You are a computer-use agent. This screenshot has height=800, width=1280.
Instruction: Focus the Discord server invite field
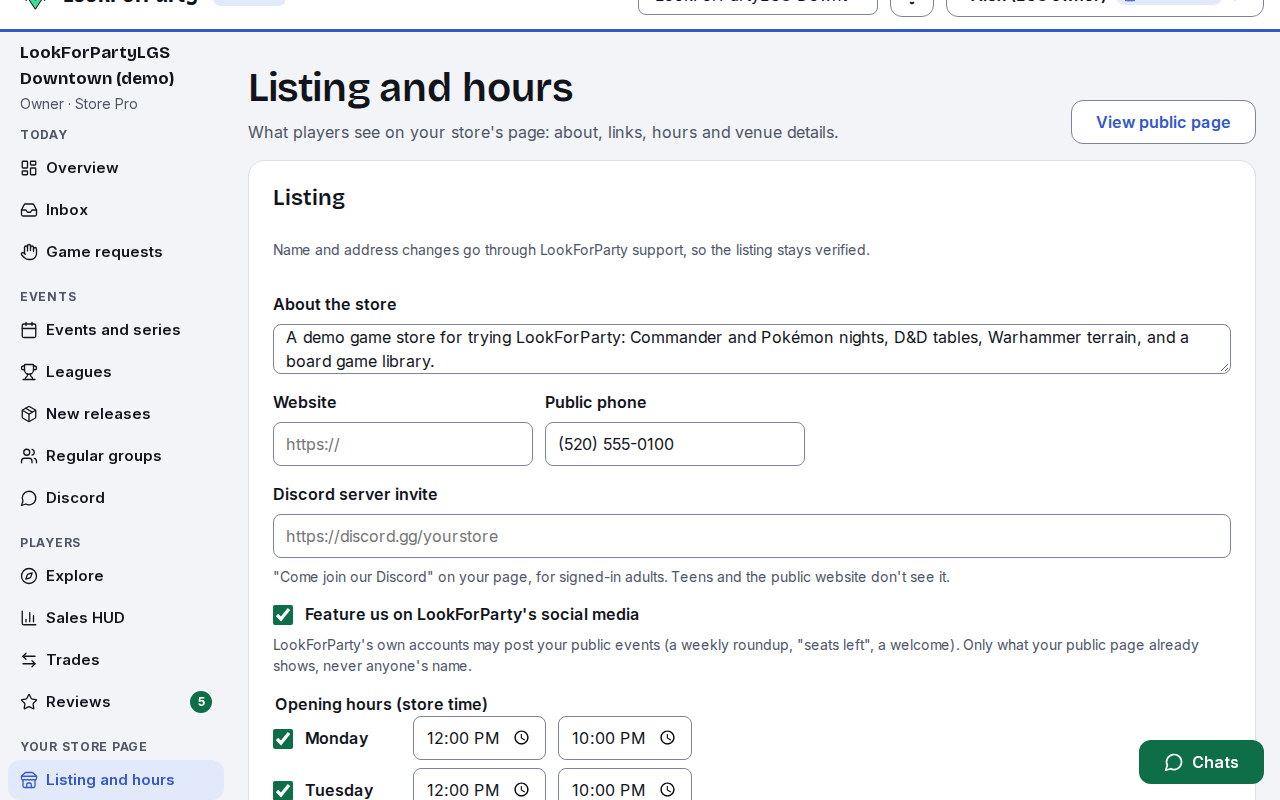pos(752,536)
